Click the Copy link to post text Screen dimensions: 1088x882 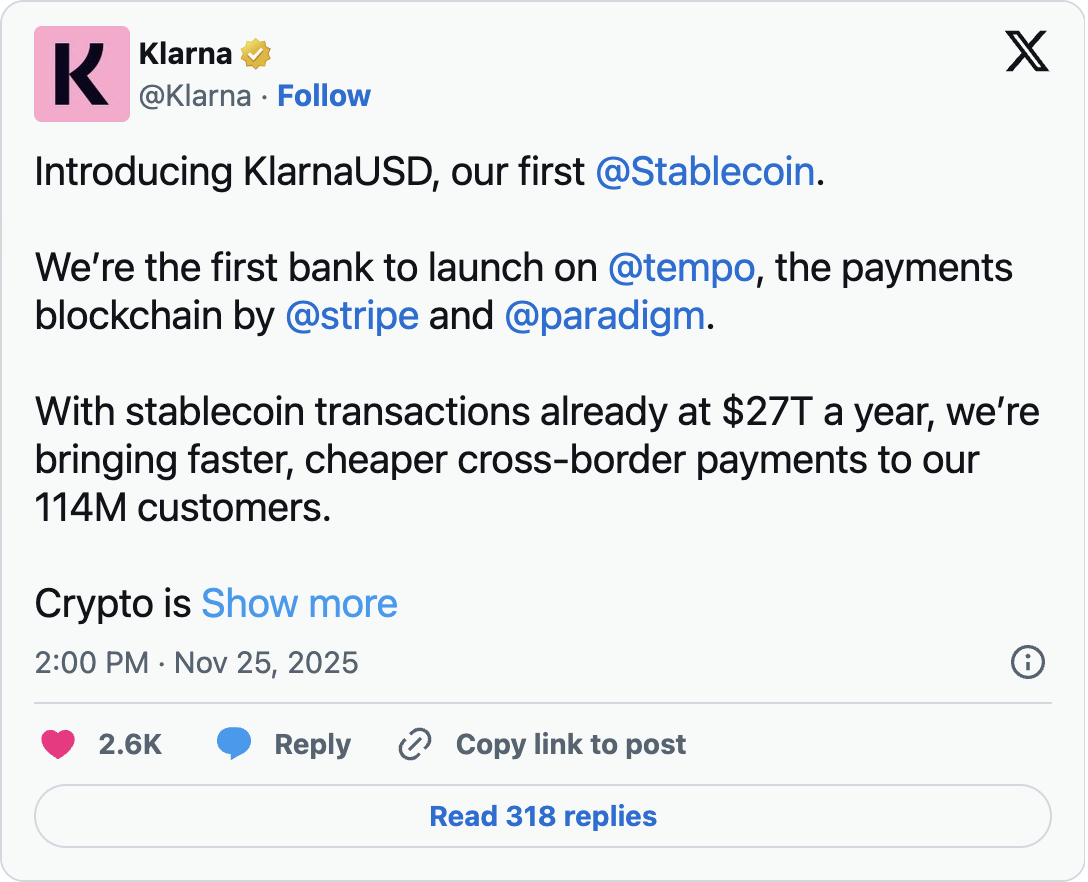(570, 744)
